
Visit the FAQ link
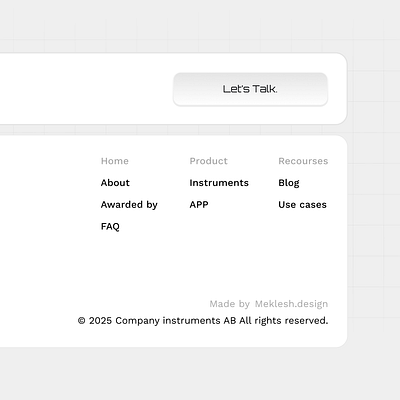110,226
